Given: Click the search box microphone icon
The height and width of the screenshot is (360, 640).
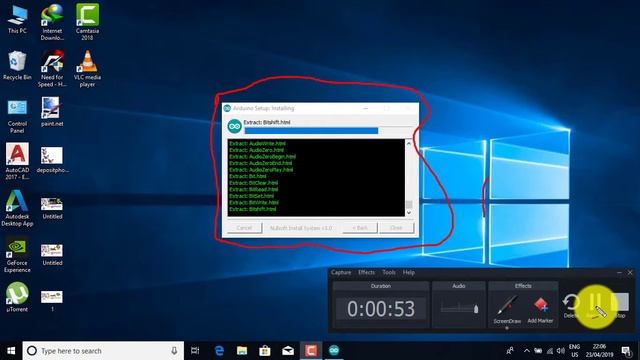Looking at the screenshot, I should [174, 351].
